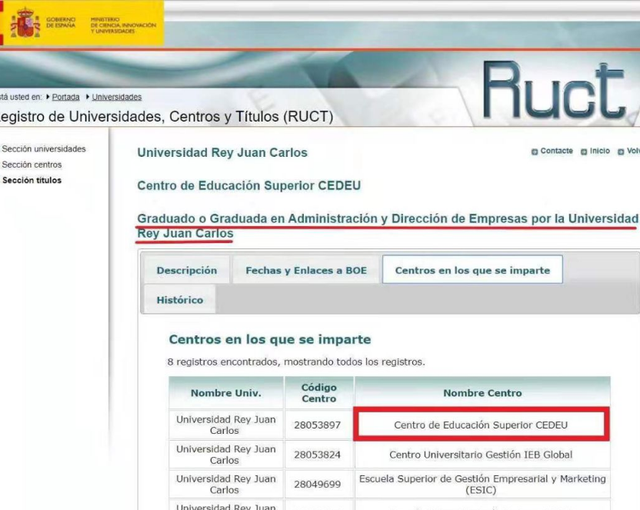Click the Inicio icon
Screen dimensions: 640x510
(x=584, y=152)
